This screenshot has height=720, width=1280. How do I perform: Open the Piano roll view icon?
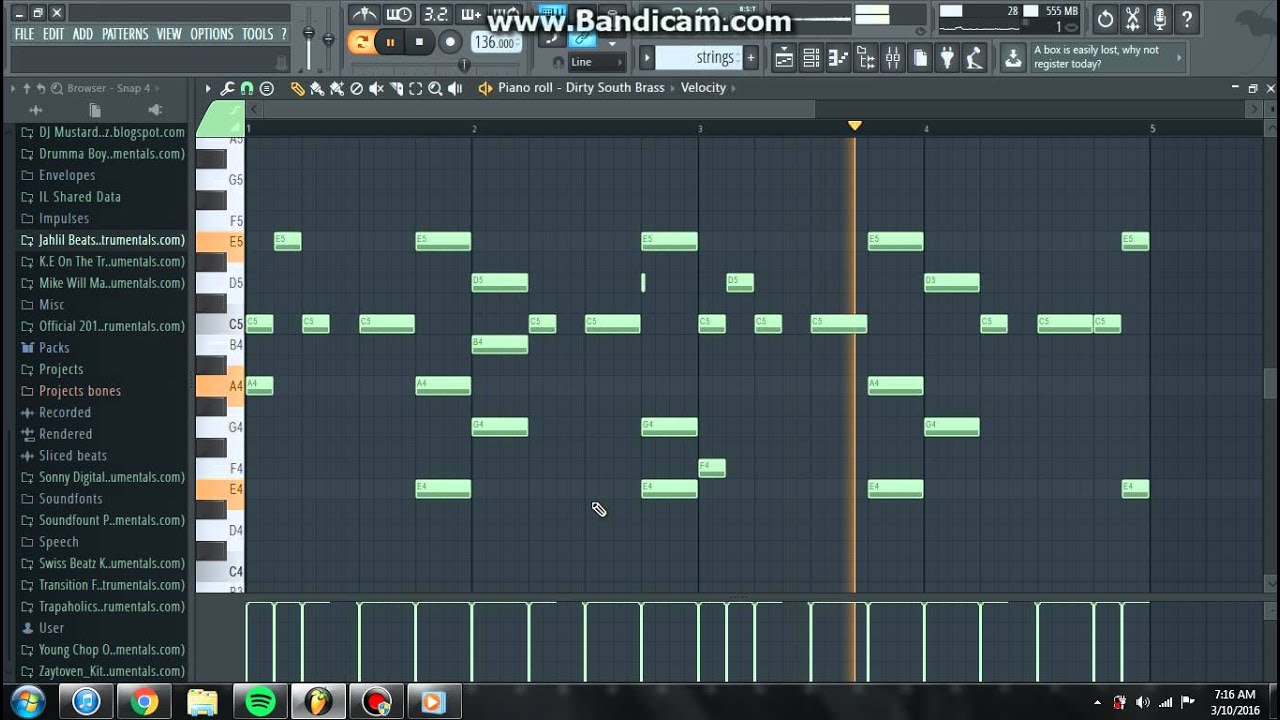click(x=838, y=57)
